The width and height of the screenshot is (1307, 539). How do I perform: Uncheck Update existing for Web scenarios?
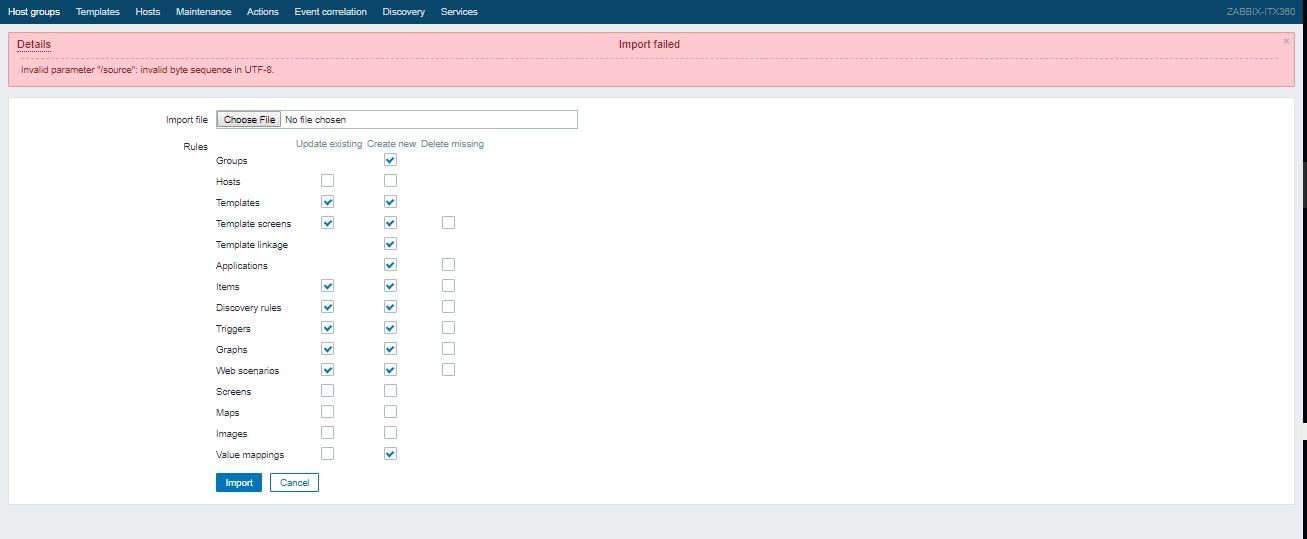coord(327,370)
